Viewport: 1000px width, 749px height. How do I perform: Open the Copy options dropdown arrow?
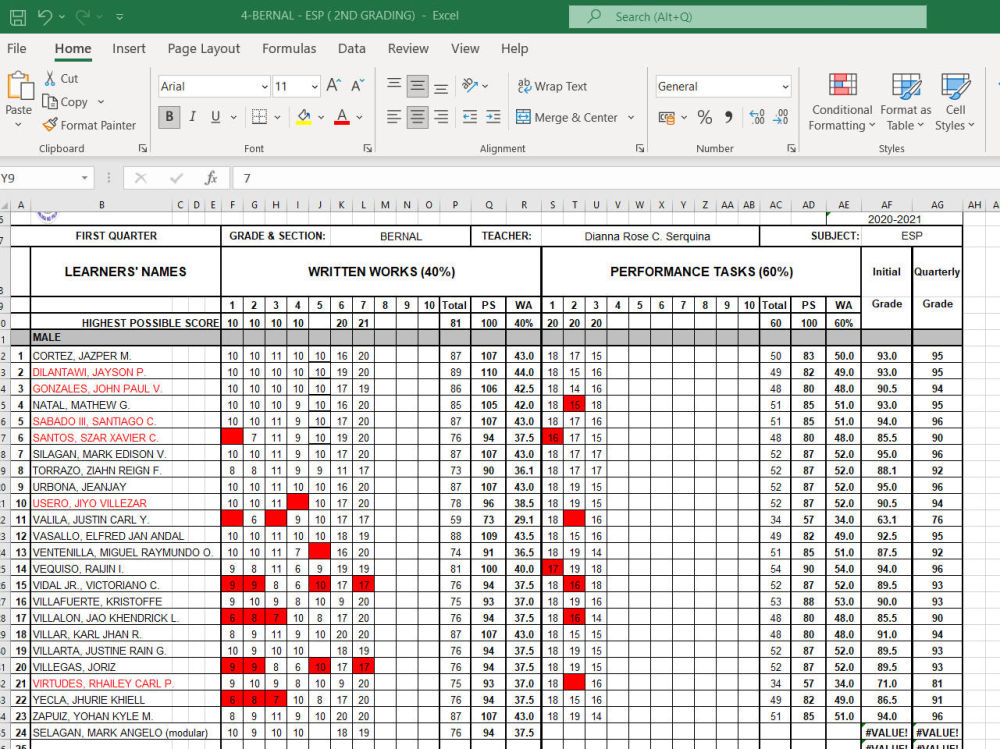[101, 101]
